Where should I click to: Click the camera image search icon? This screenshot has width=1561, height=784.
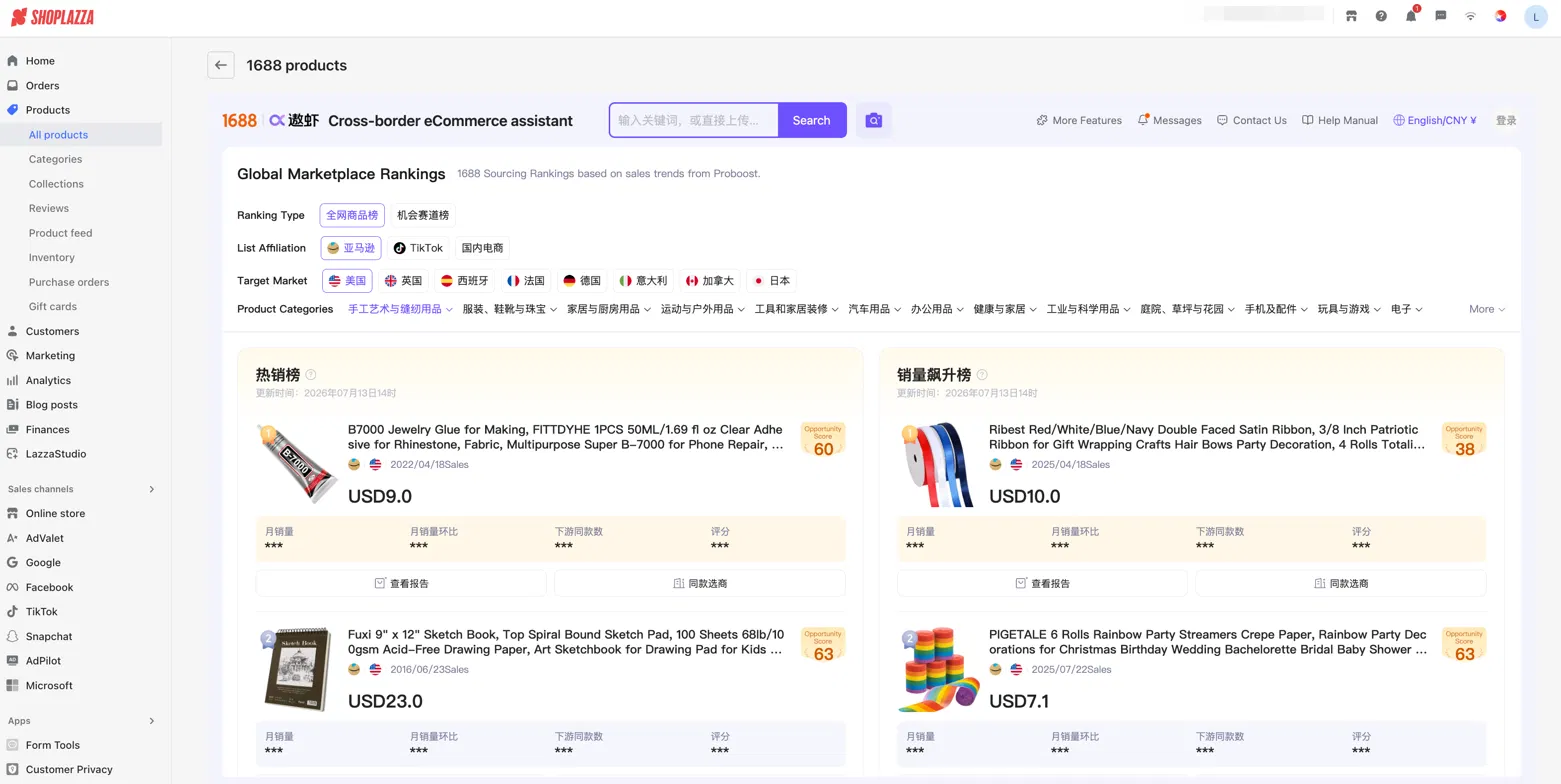[874, 120]
